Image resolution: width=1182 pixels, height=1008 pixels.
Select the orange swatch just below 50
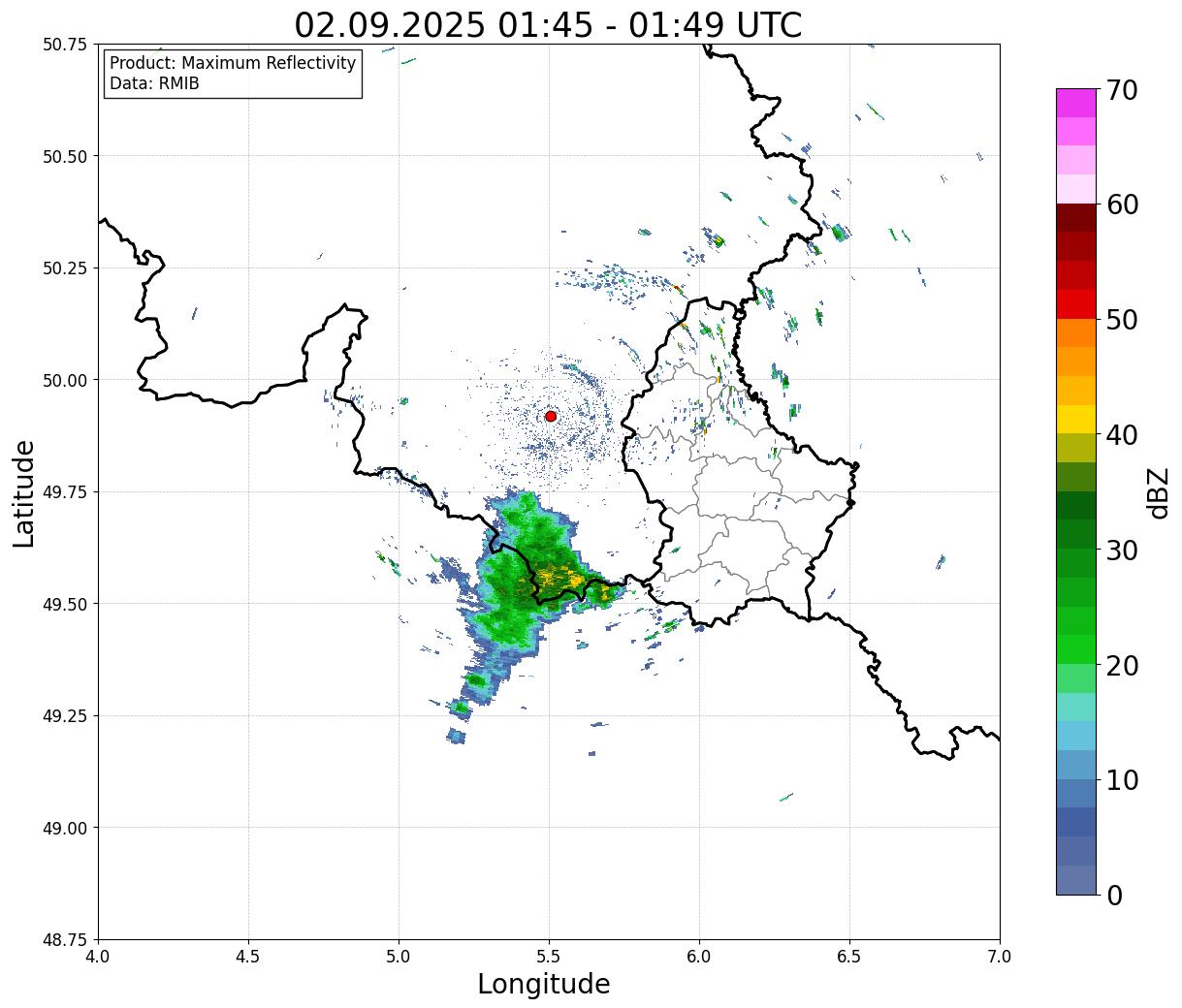1076,332
